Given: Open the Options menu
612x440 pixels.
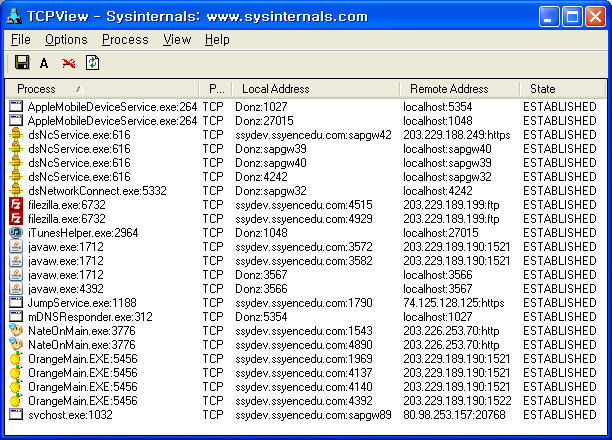Looking at the screenshot, I should coord(66,39).
